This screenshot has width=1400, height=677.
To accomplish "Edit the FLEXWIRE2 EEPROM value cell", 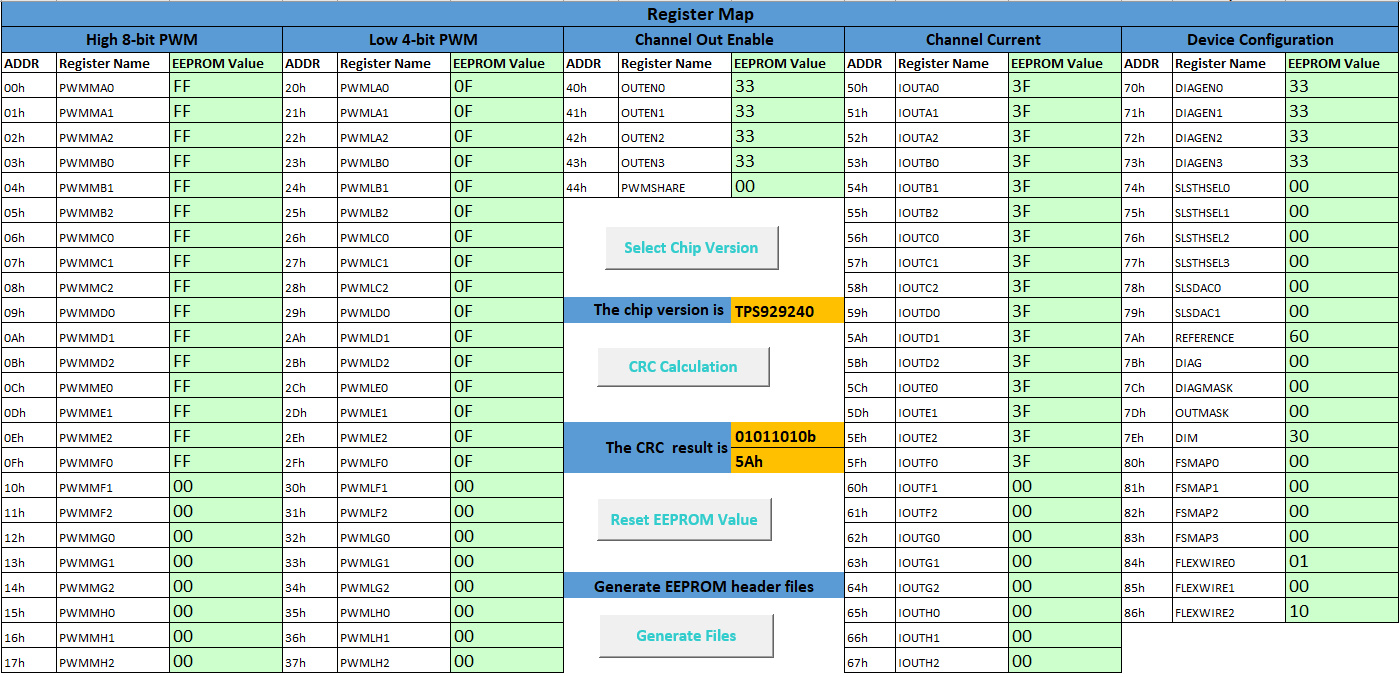I will (1342, 612).
